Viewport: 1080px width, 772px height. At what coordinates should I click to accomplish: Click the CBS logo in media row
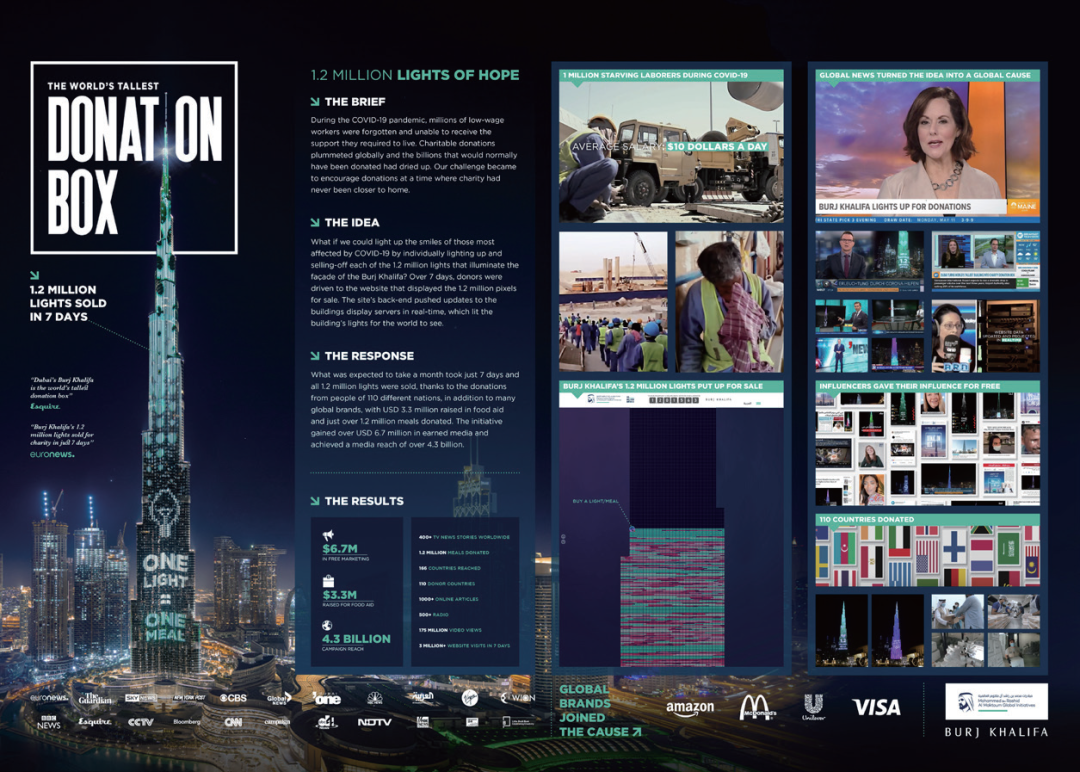[x=233, y=698]
